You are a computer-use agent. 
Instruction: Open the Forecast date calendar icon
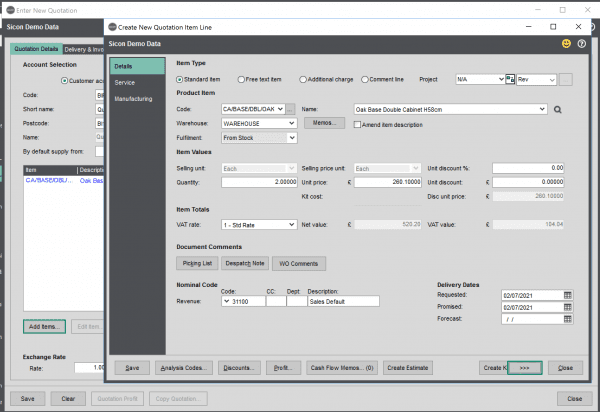click(x=567, y=319)
